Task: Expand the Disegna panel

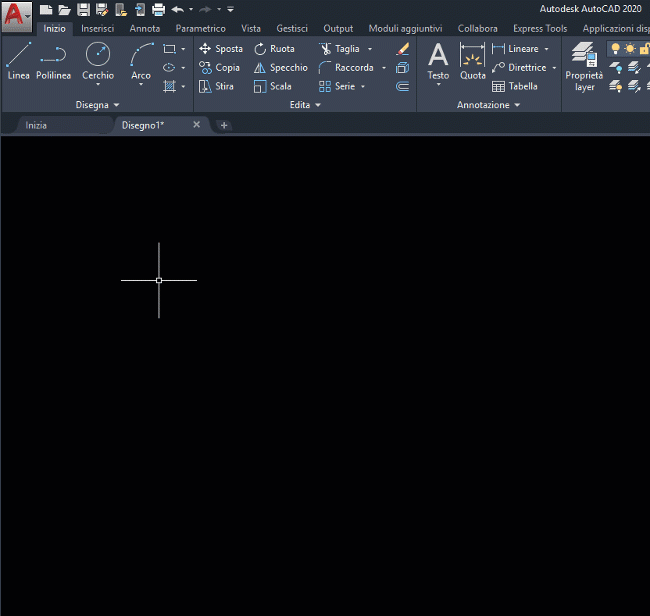Action: tap(97, 105)
